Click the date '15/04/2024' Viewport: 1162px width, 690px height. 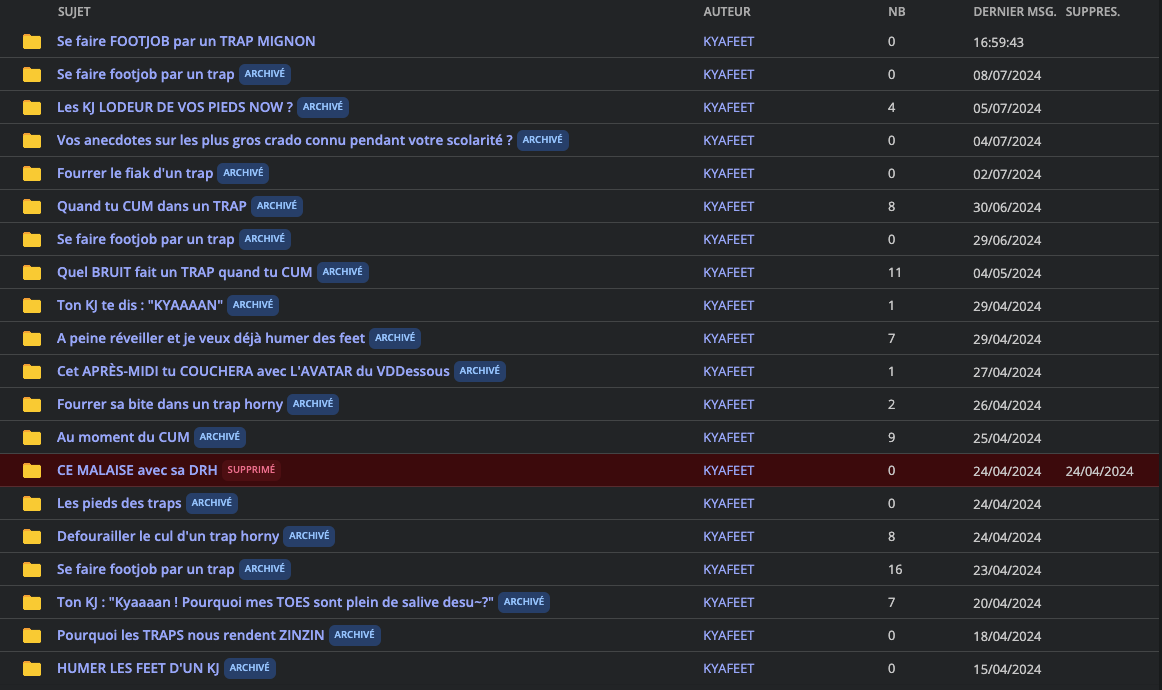coord(1007,669)
